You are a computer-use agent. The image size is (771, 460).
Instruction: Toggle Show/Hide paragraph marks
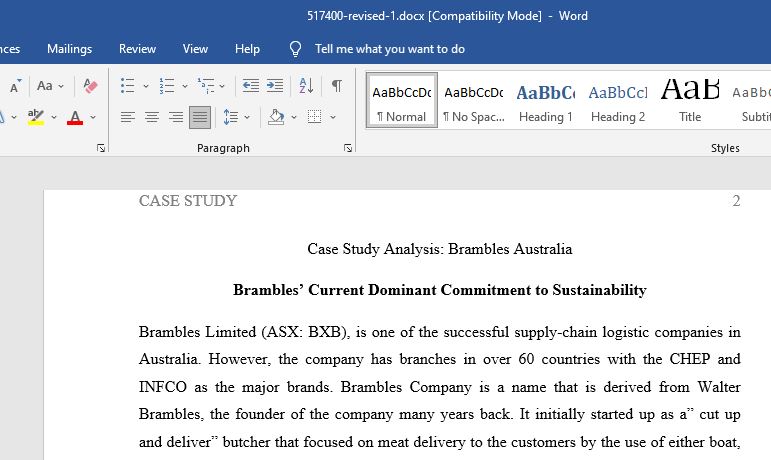pyautogui.click(x=337, y=86)
